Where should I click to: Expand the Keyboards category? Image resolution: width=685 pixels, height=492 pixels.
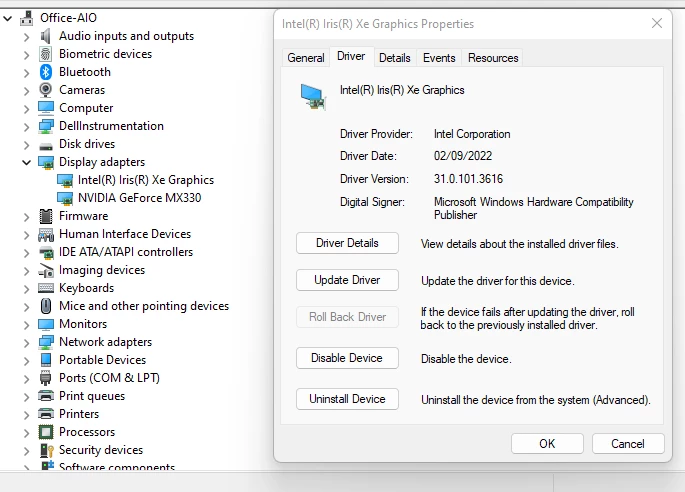[27, 289]
